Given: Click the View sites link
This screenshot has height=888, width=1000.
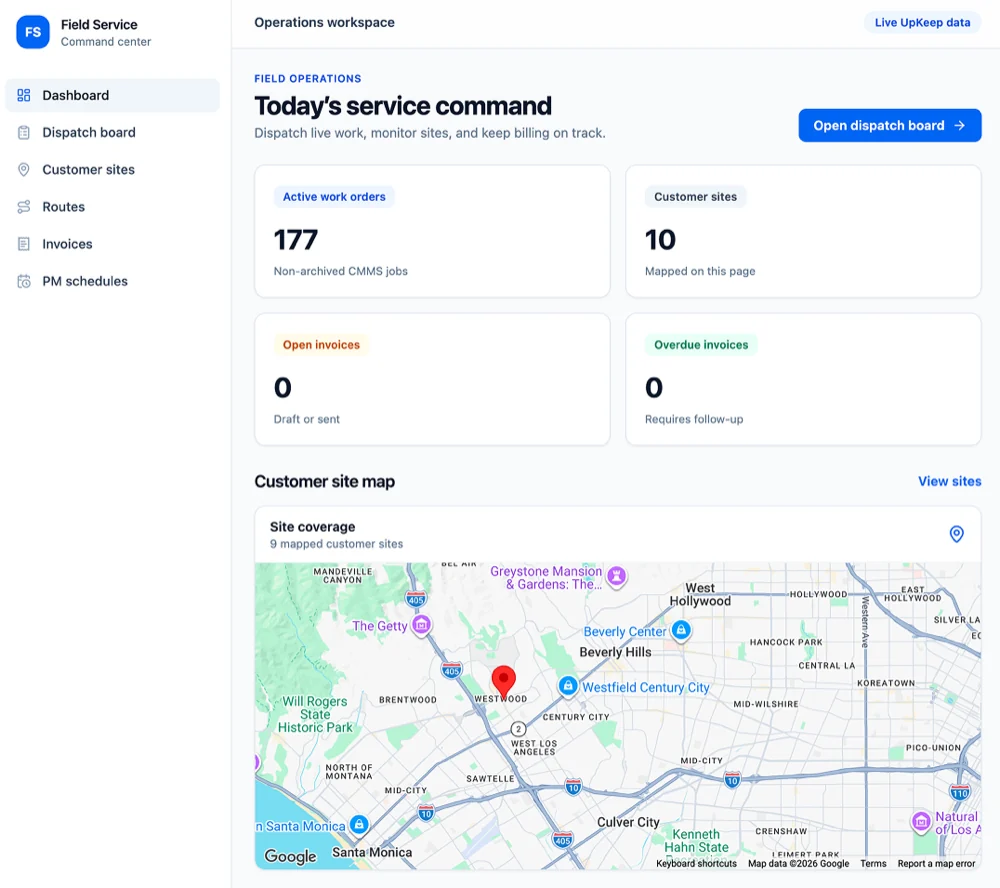Looking at the screenshot, I should [949, 482].
